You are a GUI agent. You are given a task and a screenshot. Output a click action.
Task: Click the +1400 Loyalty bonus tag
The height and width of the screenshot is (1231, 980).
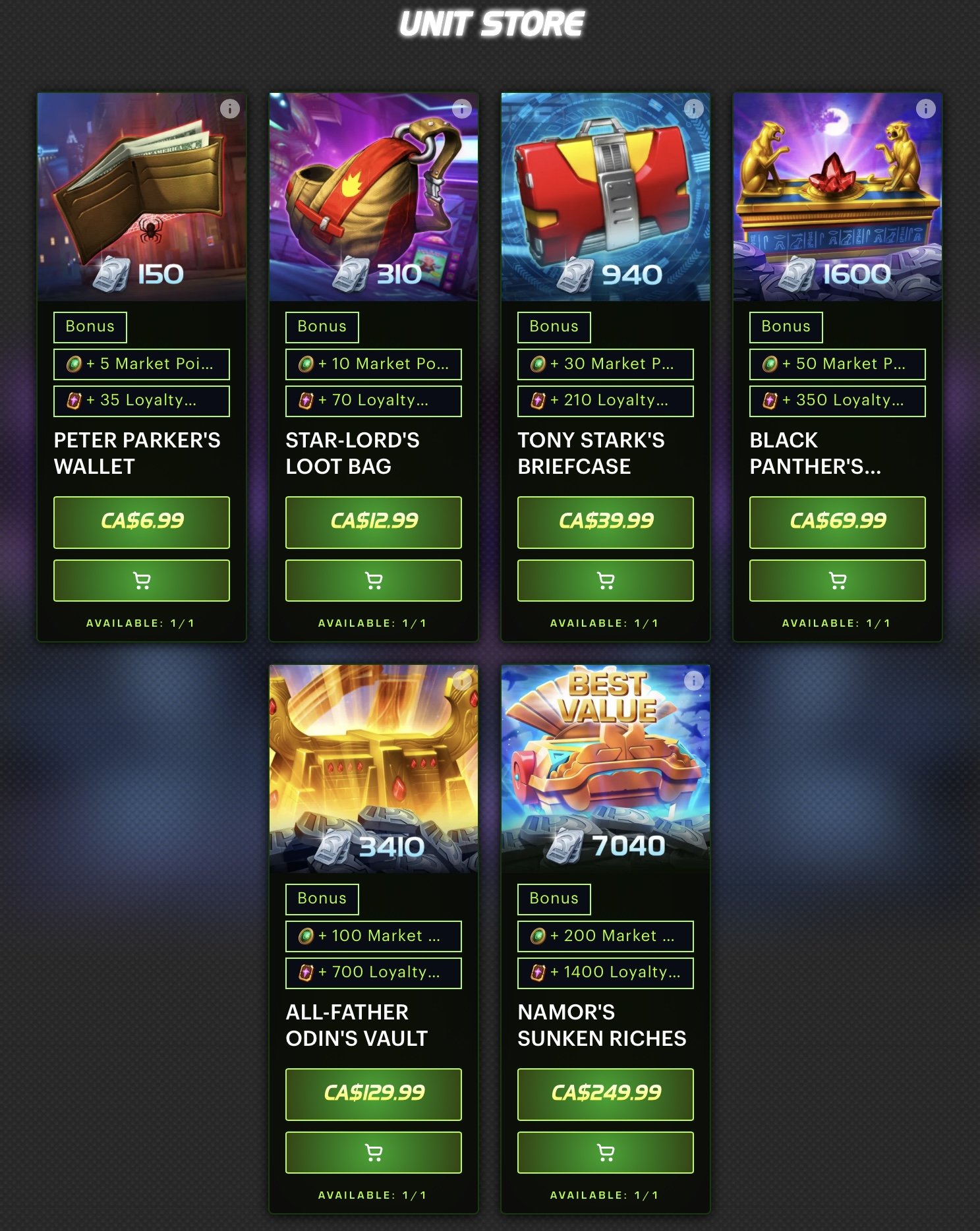coord(606,973)
